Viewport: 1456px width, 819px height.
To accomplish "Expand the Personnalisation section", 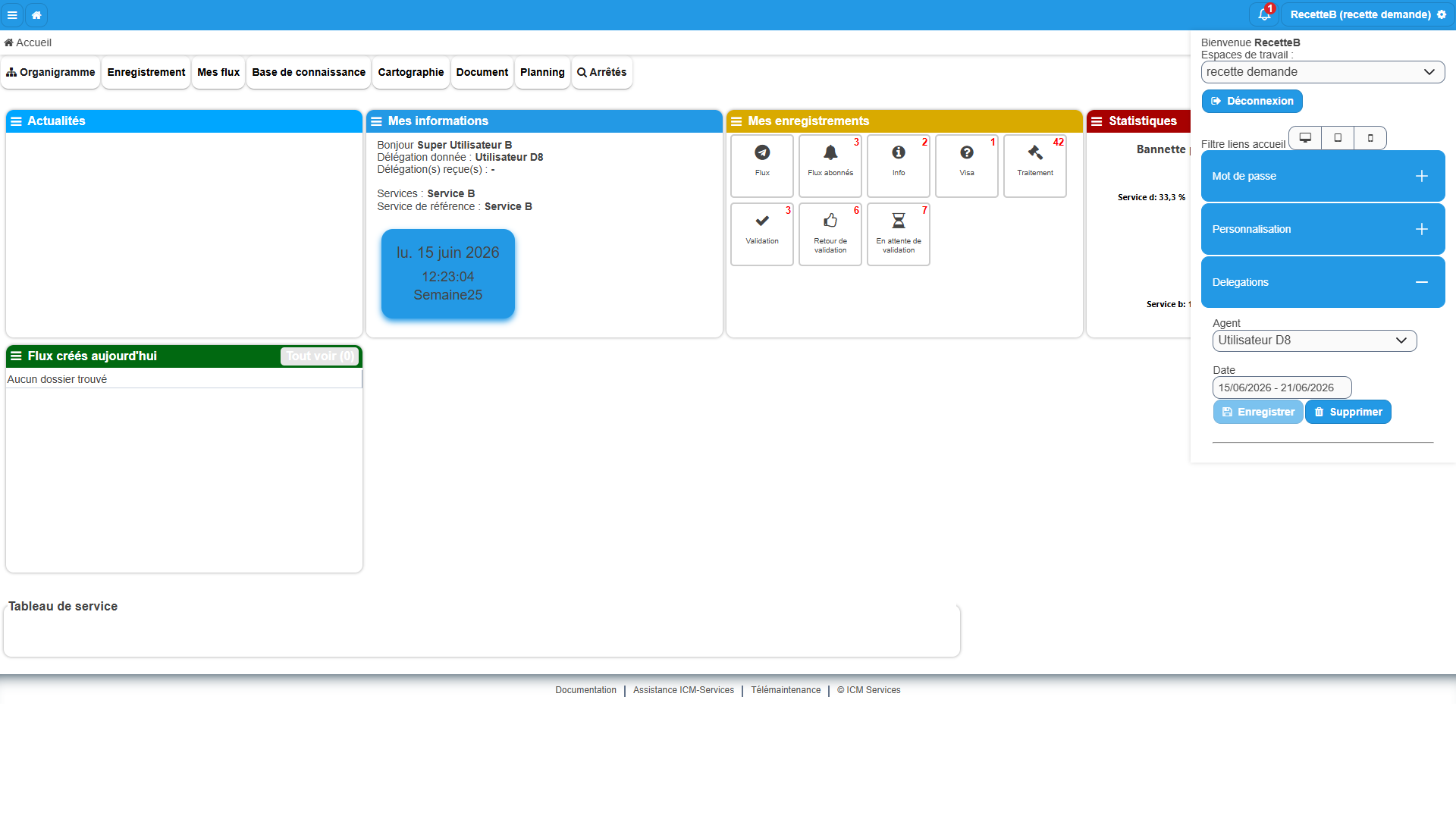I will tap(1323, 229).
